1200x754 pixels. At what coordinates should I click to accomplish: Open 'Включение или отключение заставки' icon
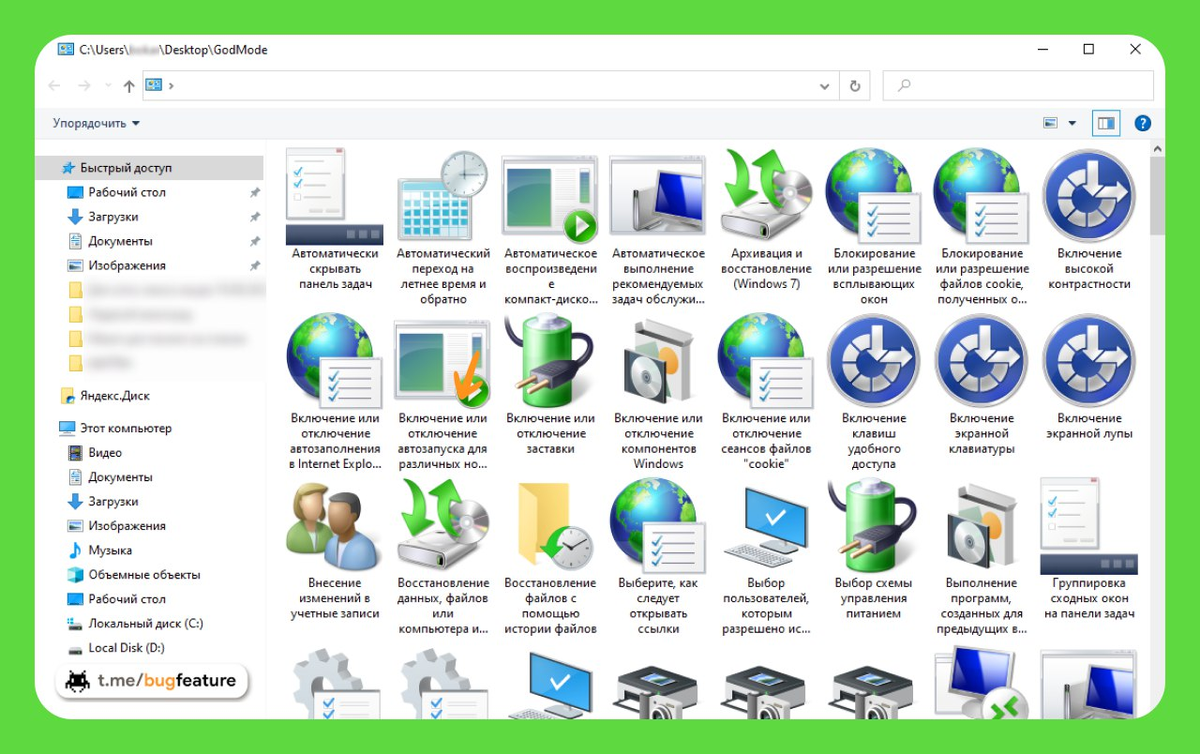550,360
